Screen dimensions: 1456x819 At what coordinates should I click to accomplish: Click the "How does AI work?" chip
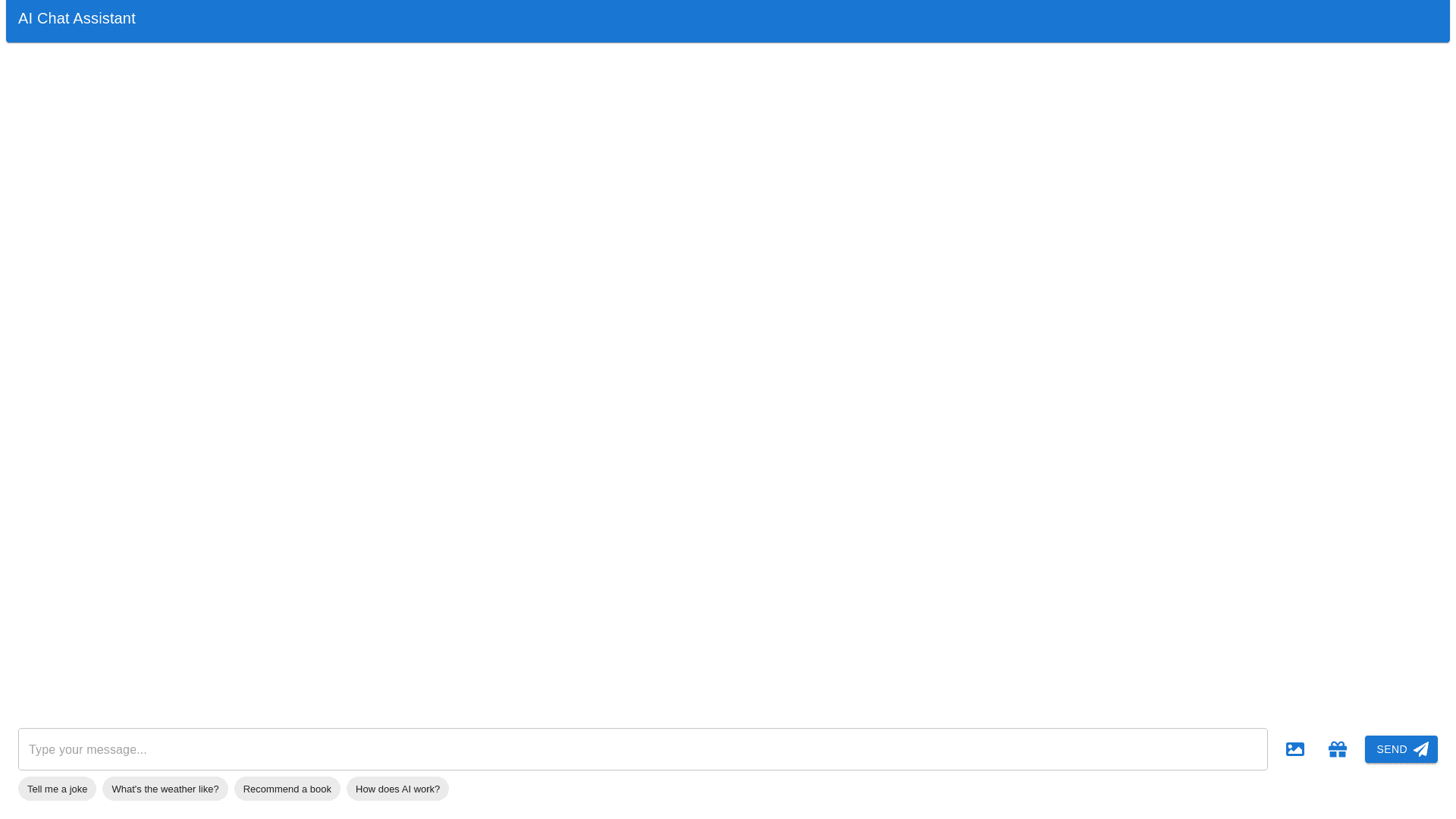(397, 789)
